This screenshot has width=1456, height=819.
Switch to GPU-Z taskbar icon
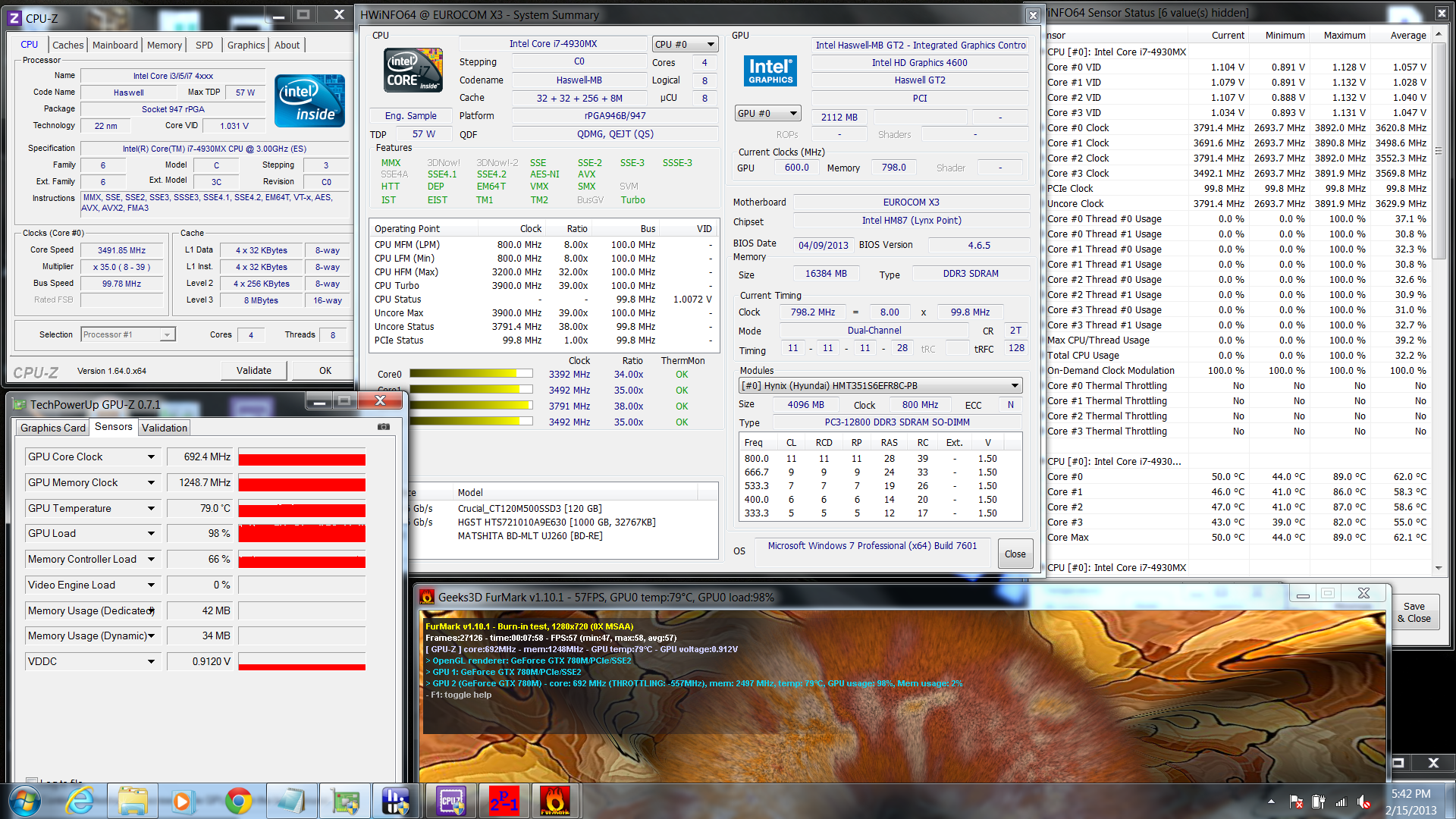point(345,801)
